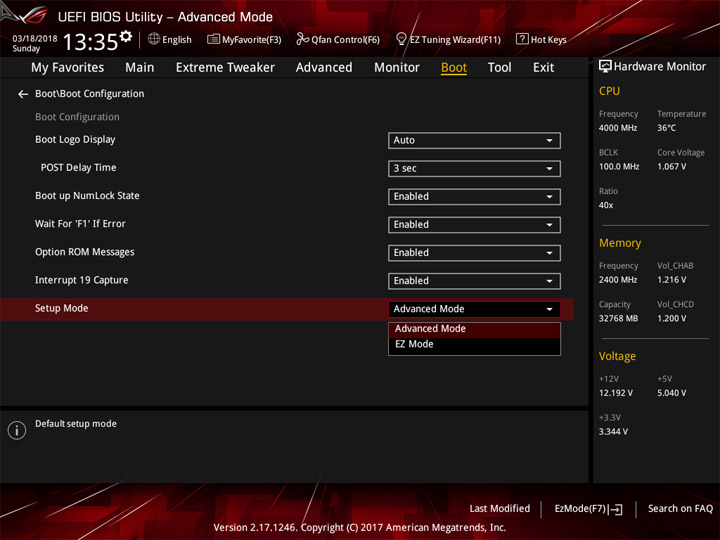
Task: Click the EzMode exit arrow icon
Action: [x=616, y=509]
